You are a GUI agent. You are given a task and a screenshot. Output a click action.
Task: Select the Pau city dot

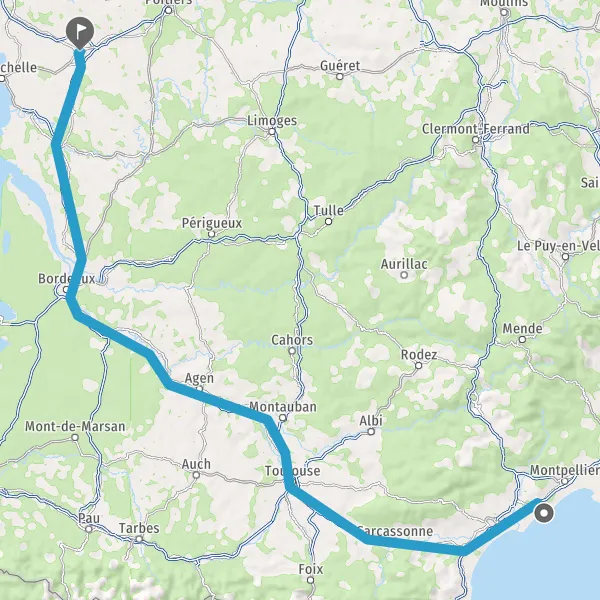pos(89,529)
